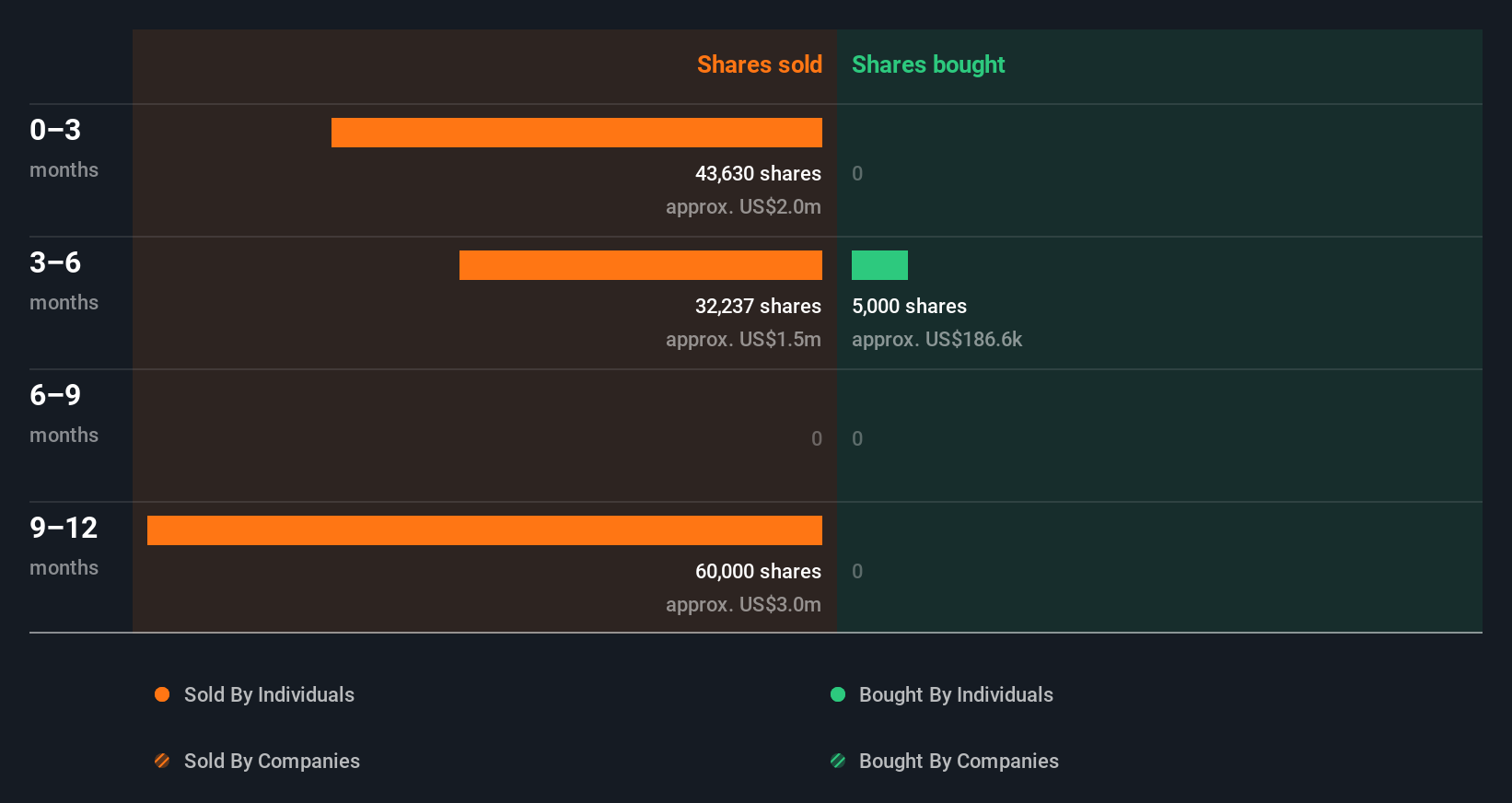
Task: Click the approx. US$2.0m value
Action: 743,207
